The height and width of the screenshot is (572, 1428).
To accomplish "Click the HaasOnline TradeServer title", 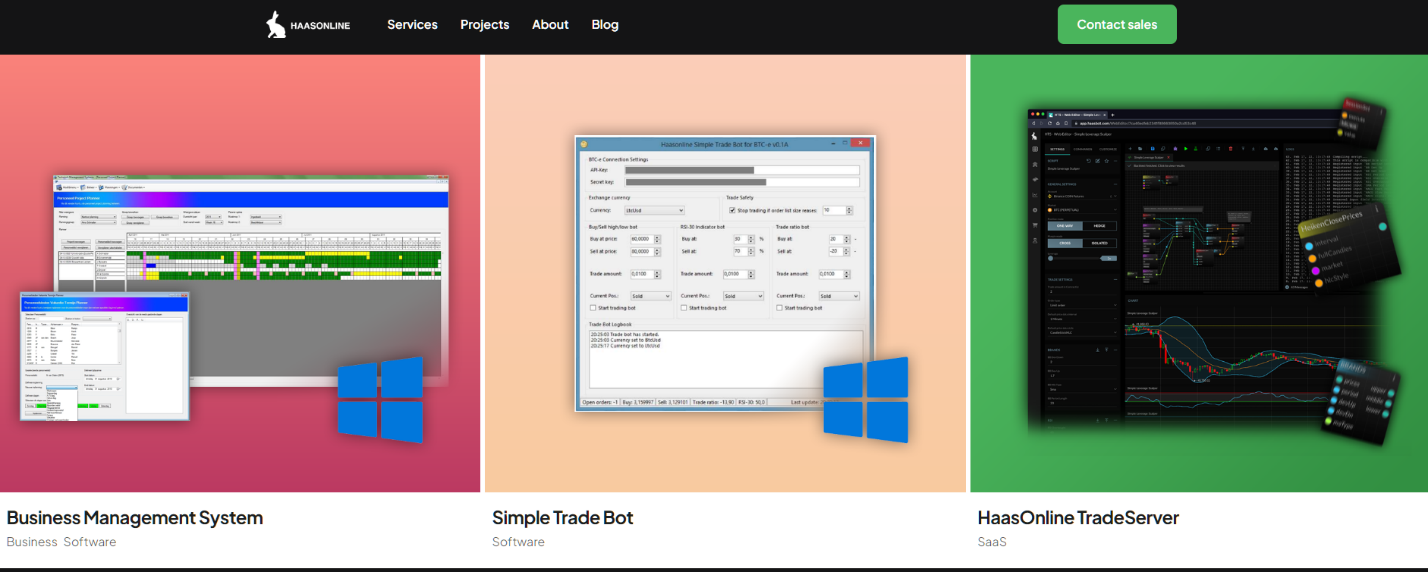I will (x=1078, y=518).
